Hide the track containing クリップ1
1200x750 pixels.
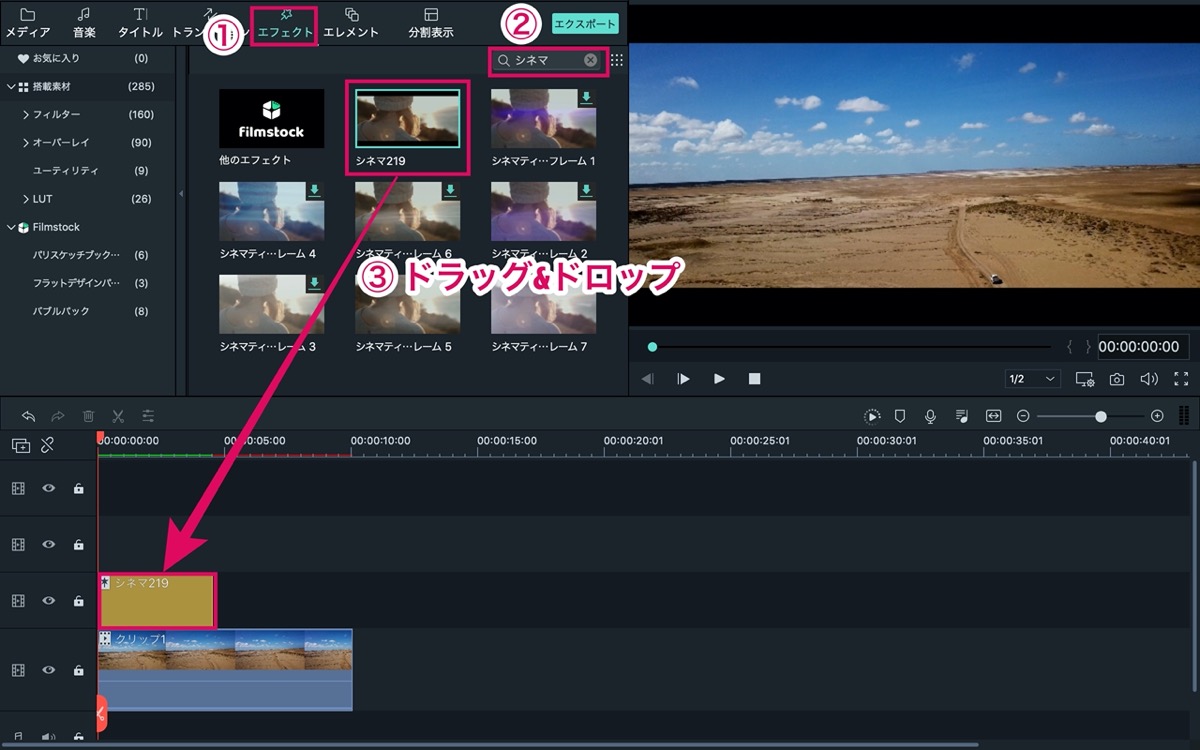click(48, 670)
